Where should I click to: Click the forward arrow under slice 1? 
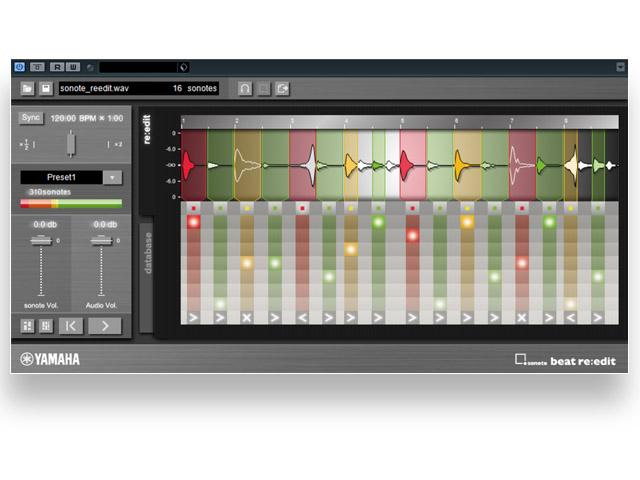click(x=193, y=318)
